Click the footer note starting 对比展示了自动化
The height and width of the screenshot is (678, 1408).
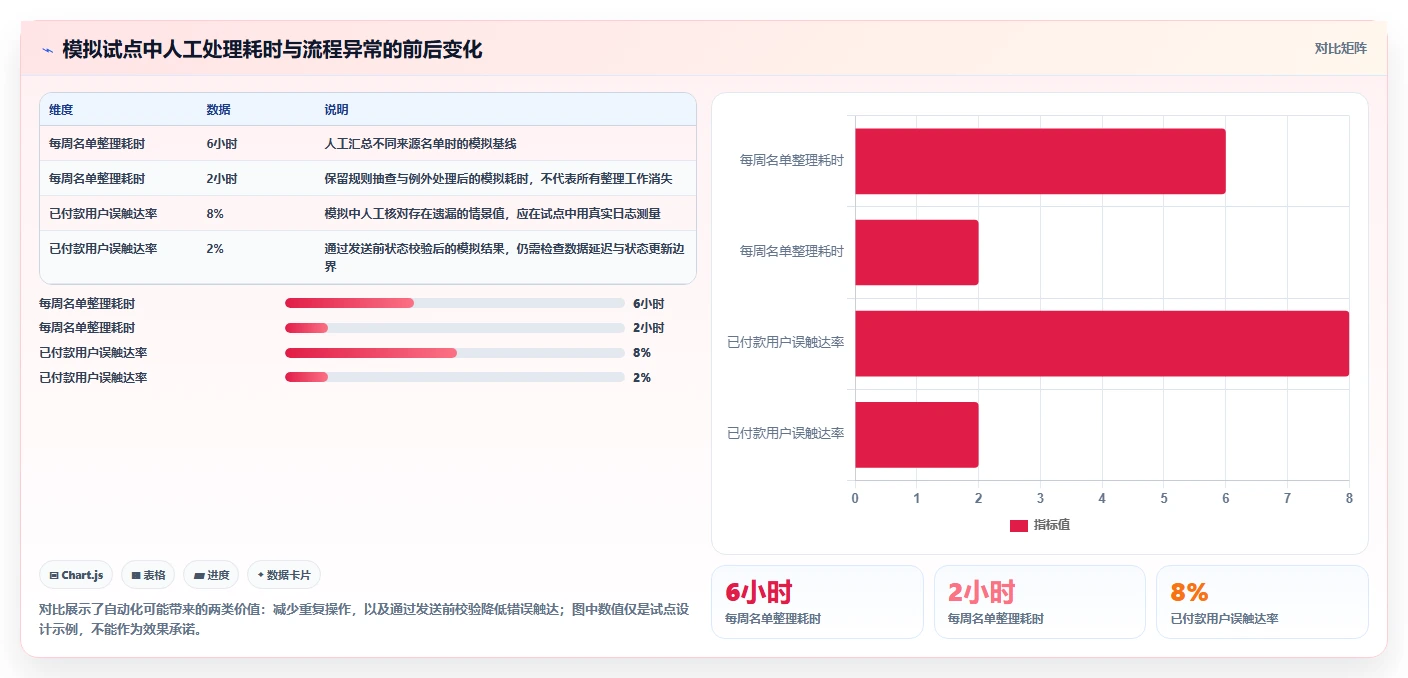pos(363,620)
